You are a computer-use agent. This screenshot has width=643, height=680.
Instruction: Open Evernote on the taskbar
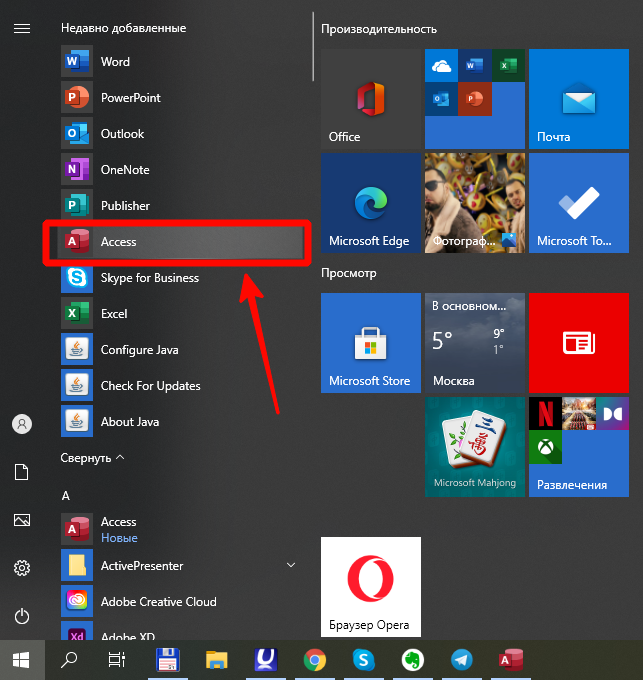(412, 660)
